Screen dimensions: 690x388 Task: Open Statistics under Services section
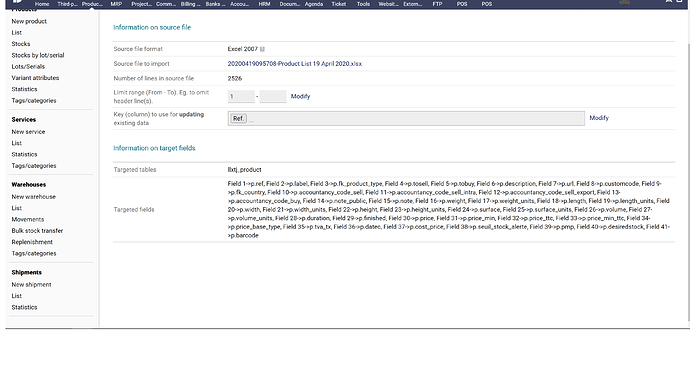24,154
